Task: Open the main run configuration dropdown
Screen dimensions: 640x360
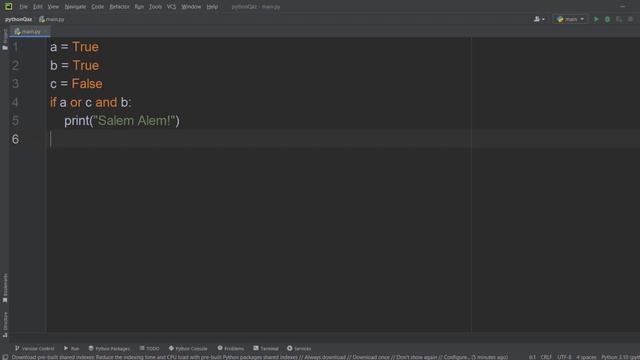Action: tap(570, 19)
